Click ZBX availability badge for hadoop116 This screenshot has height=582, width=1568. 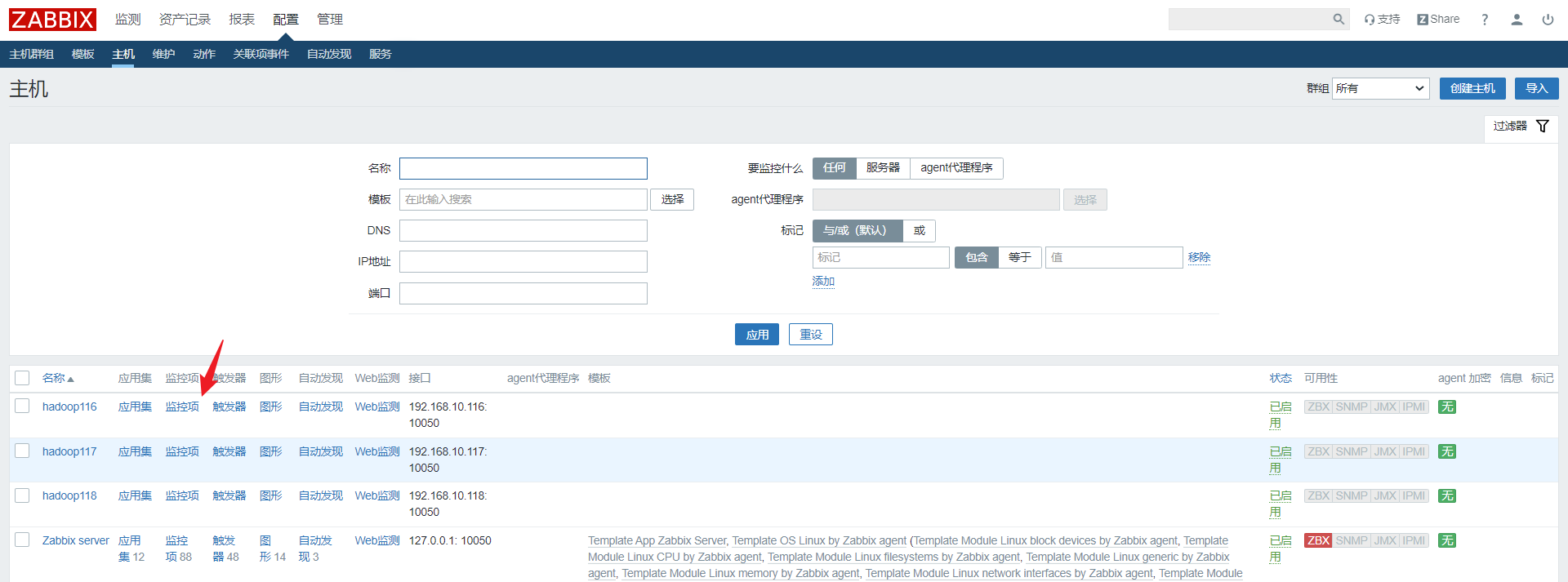[1318, 407]
